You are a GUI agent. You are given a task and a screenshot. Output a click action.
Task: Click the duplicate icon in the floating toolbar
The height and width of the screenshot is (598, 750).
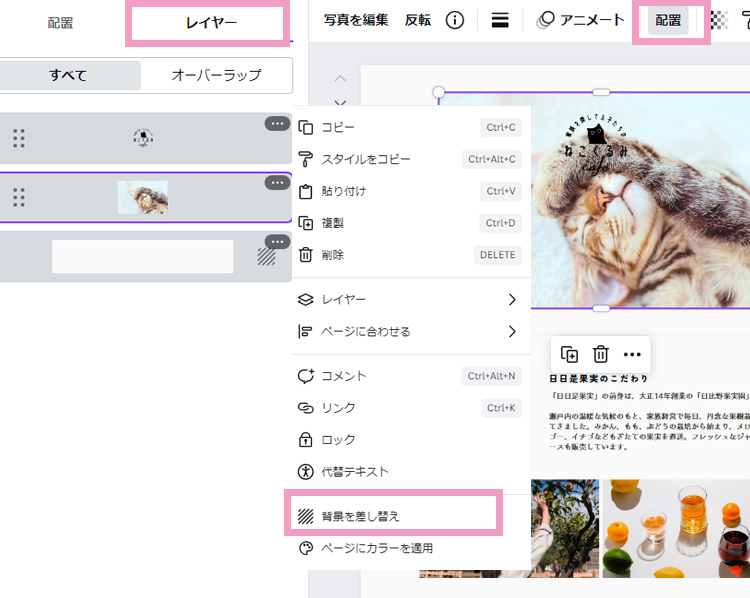569,354
